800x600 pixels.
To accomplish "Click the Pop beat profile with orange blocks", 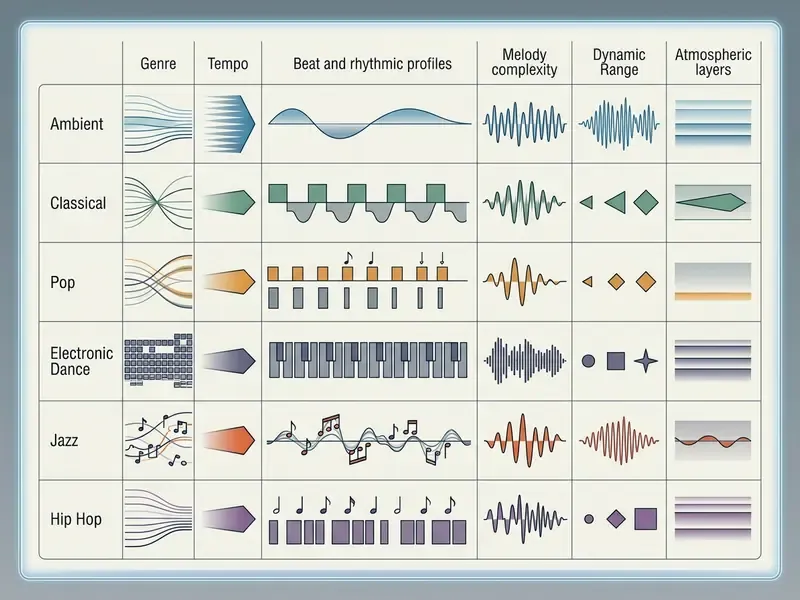I will pyautogui.click(x=367, y=280).
